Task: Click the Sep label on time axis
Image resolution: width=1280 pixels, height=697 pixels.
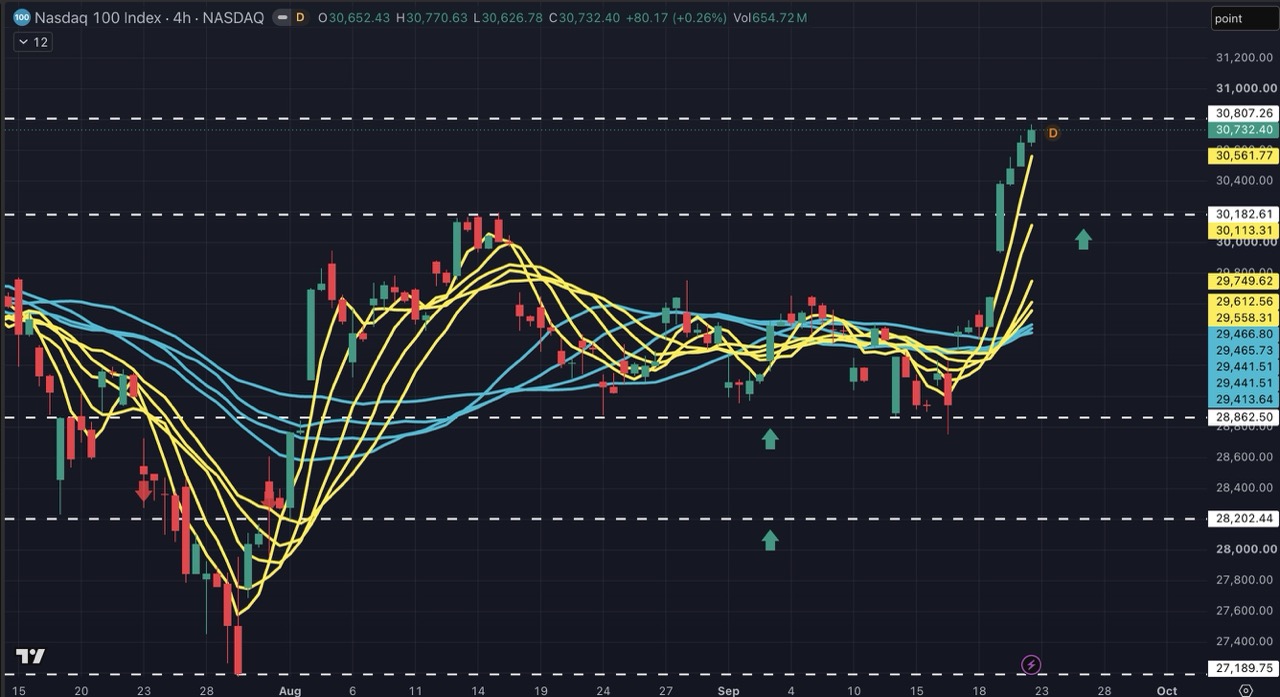Action: [x=728, y=690]
